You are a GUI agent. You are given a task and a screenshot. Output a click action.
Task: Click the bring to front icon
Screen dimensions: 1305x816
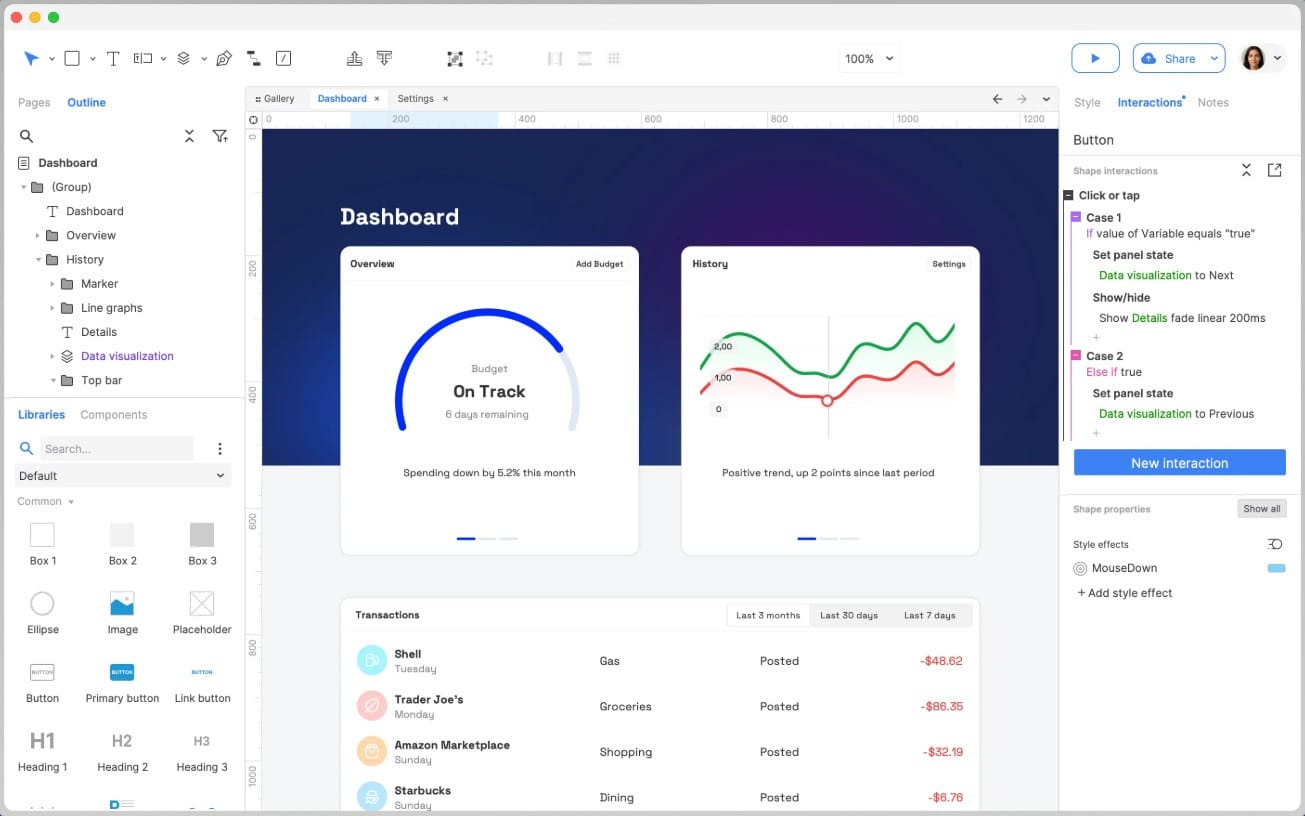point(354,59)
